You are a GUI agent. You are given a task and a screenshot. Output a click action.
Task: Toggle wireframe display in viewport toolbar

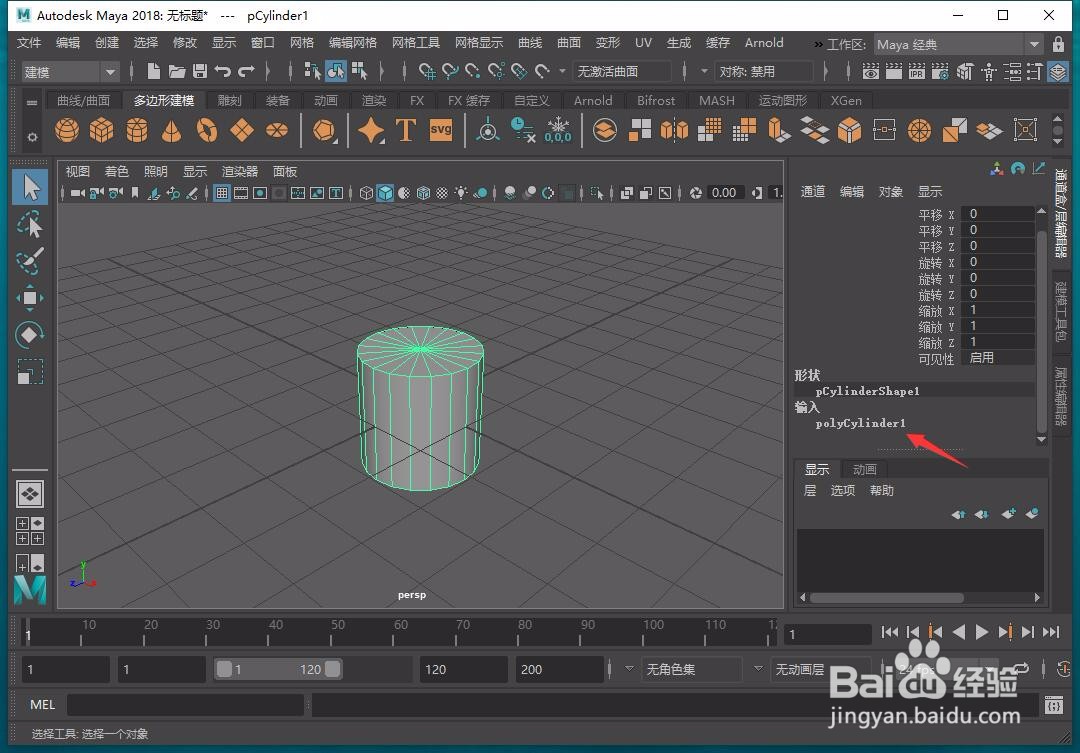(366, 193)
